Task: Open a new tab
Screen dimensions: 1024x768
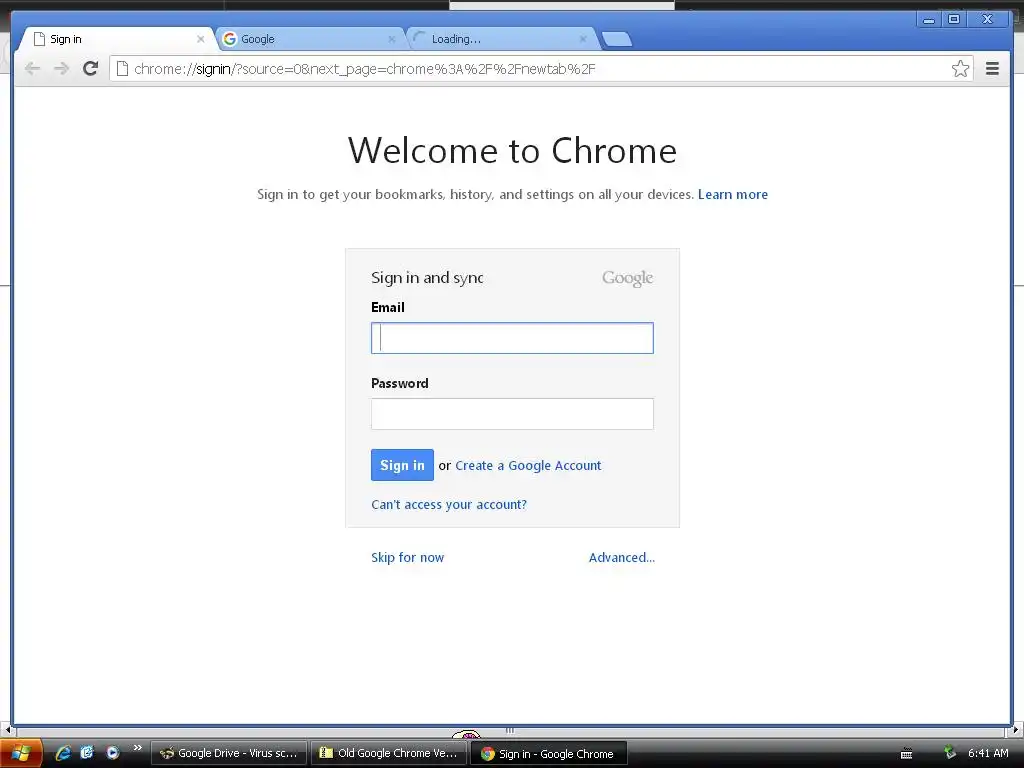Action: 616,39
